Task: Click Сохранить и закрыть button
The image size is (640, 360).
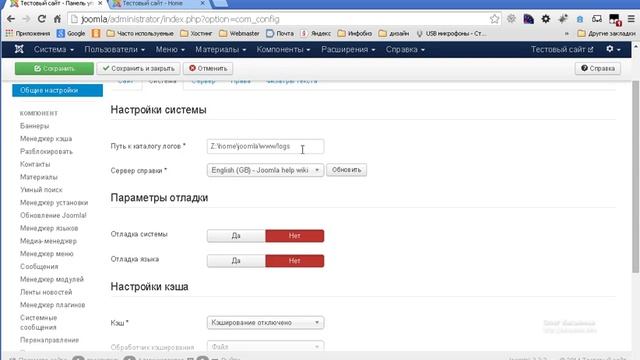Action: (138, 68)
